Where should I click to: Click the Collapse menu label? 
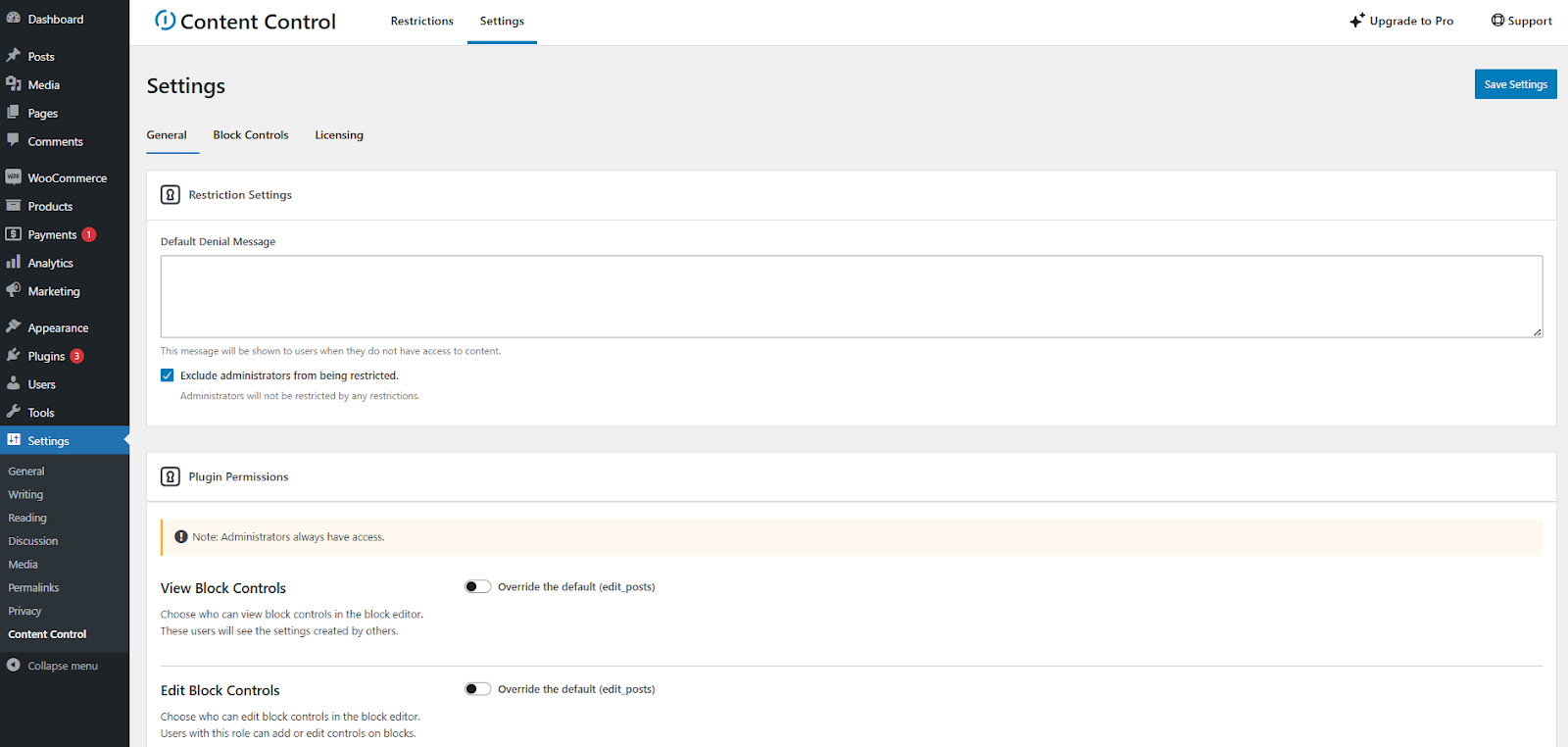[x=63, y=666]
